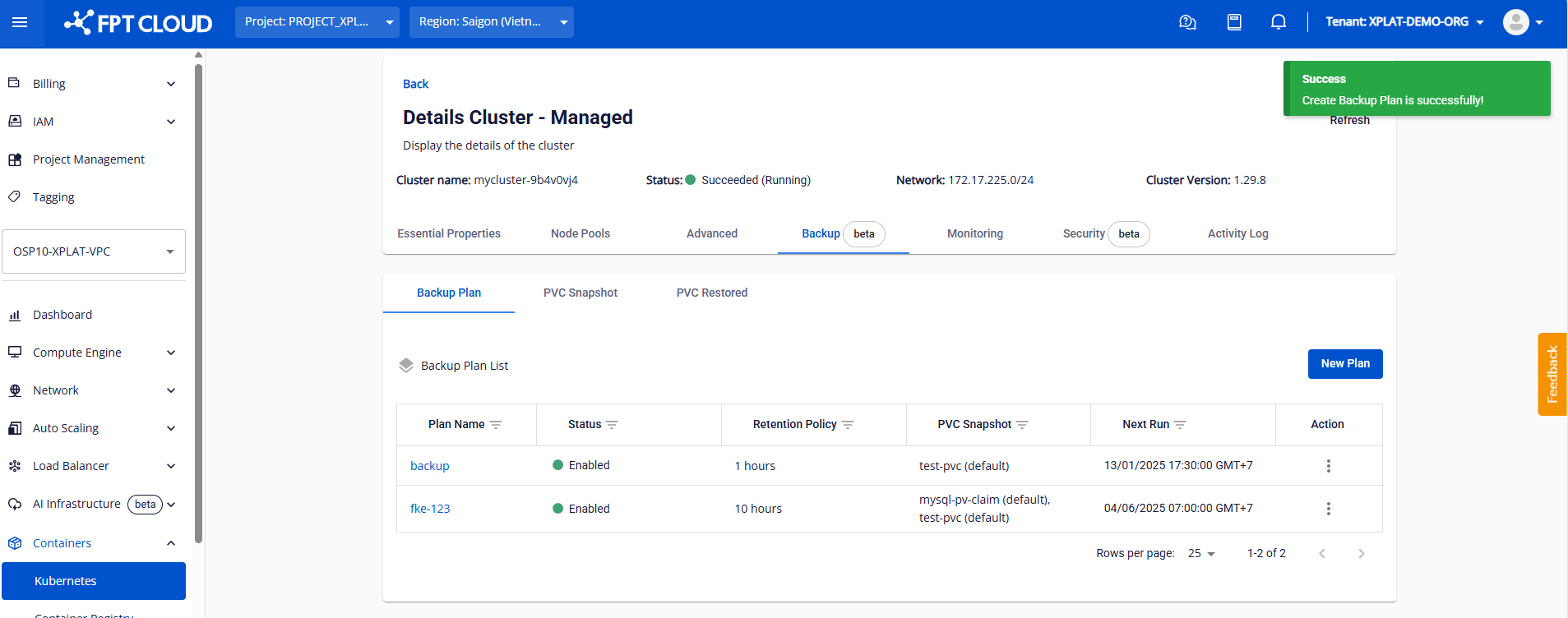Open the hamburger navigation menu
The height and width of the screenshot is (618, 1568).
point(20,22)
